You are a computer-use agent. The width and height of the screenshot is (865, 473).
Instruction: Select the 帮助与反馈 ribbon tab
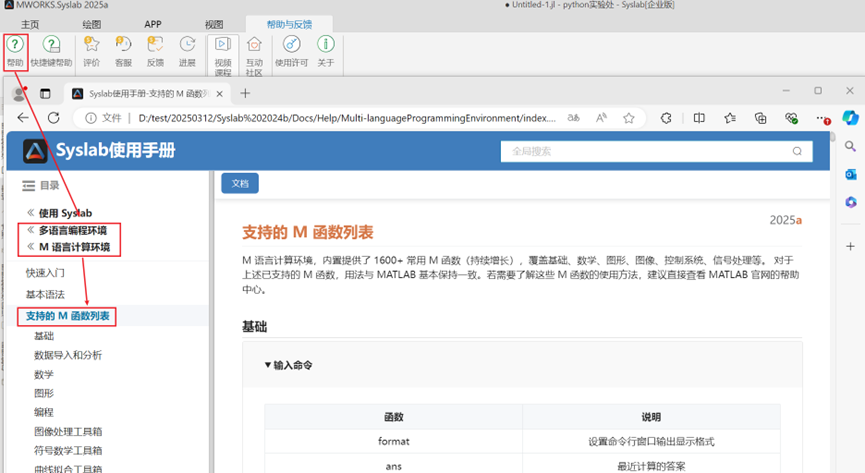pyautogui.click(x=289, y=24)
